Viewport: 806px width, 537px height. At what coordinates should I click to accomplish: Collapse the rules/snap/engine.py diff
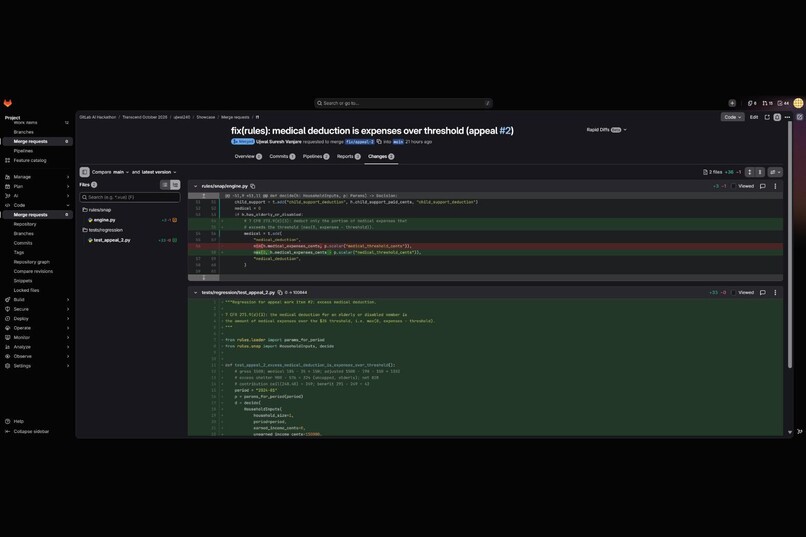click(x=195, y=186)
